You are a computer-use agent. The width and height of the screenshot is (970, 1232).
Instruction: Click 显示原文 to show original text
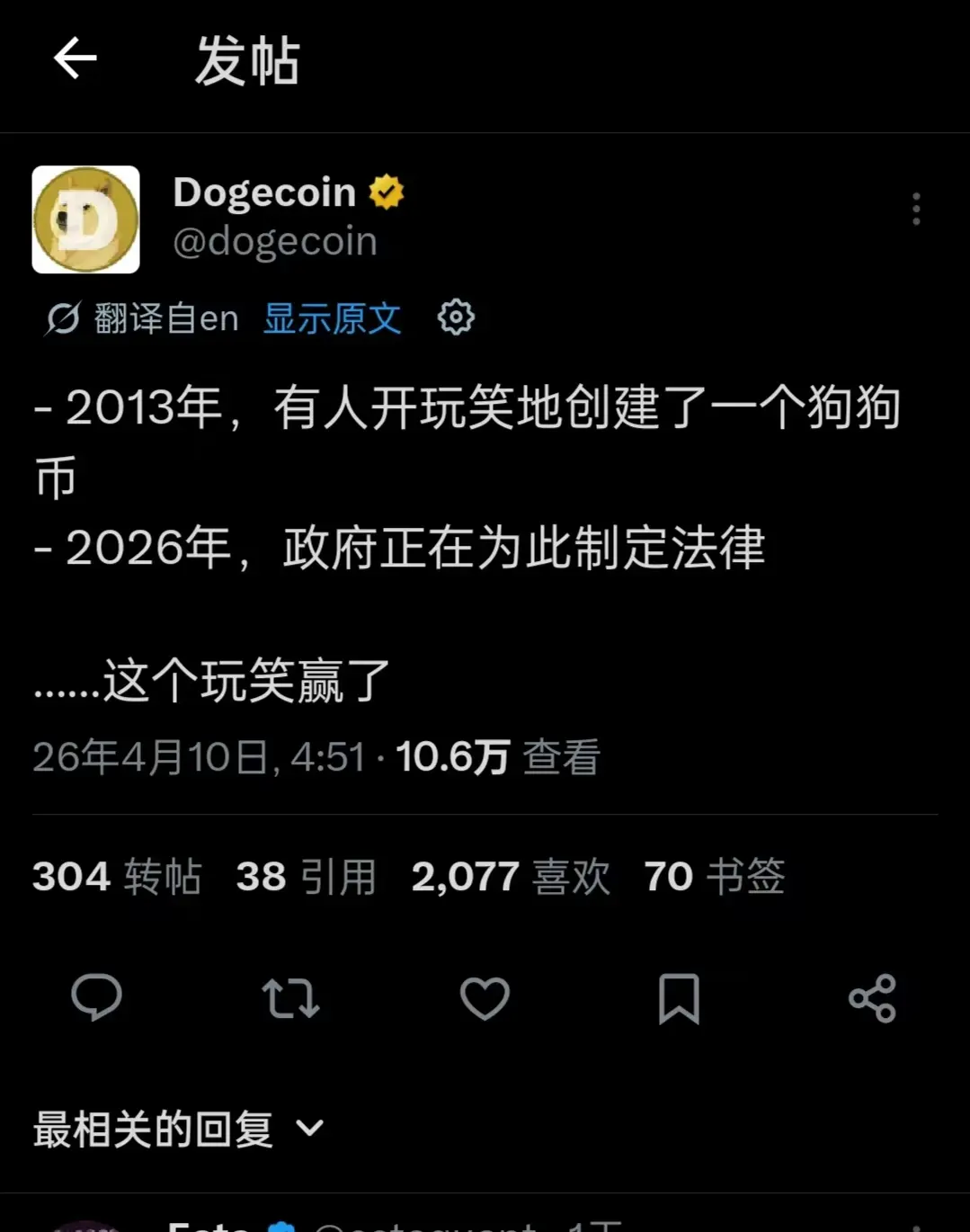tap(332, 318)
